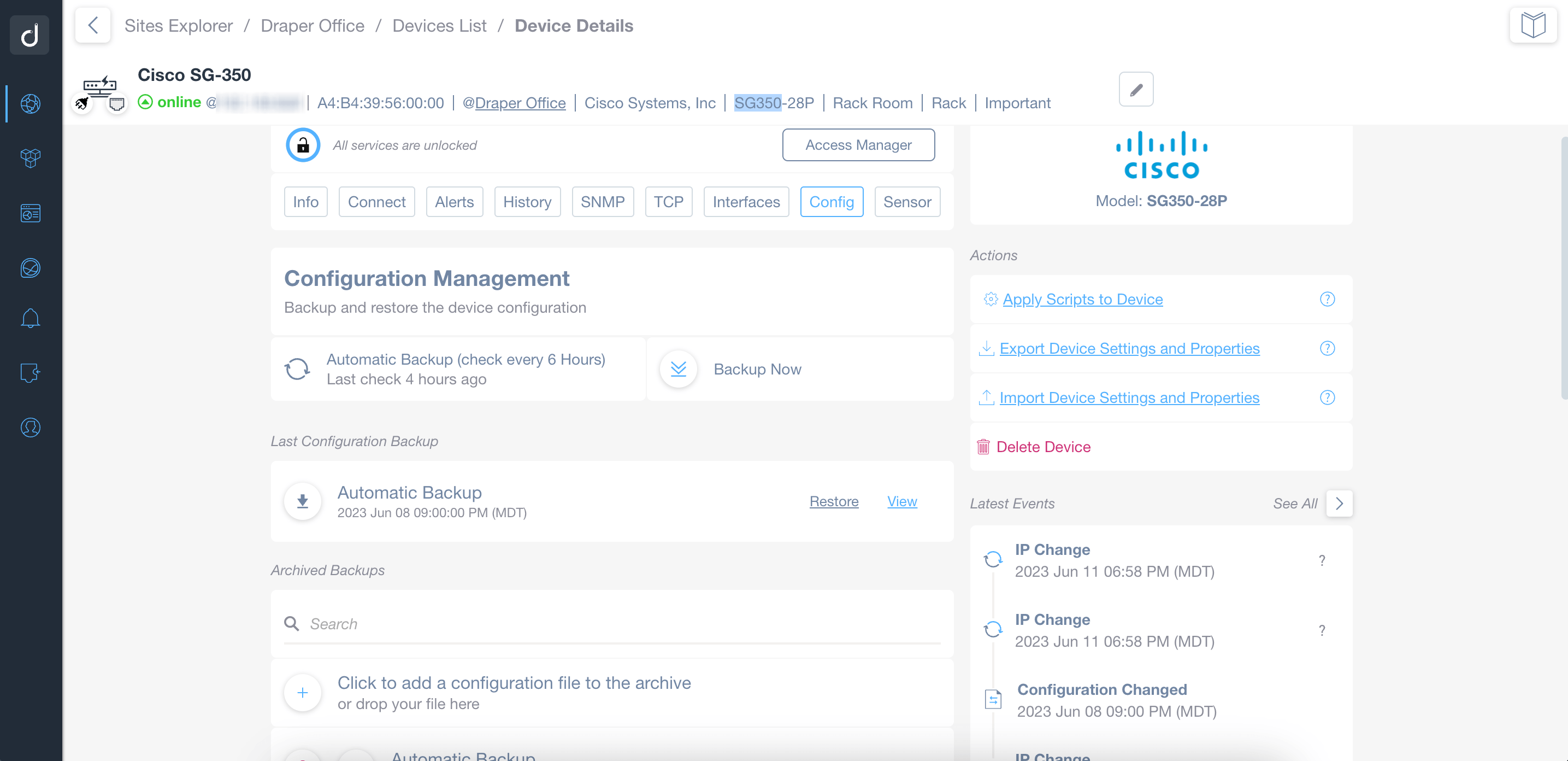Open the alerts bell sidebar icon
The image size is (1568, 761).
point(31,318)
